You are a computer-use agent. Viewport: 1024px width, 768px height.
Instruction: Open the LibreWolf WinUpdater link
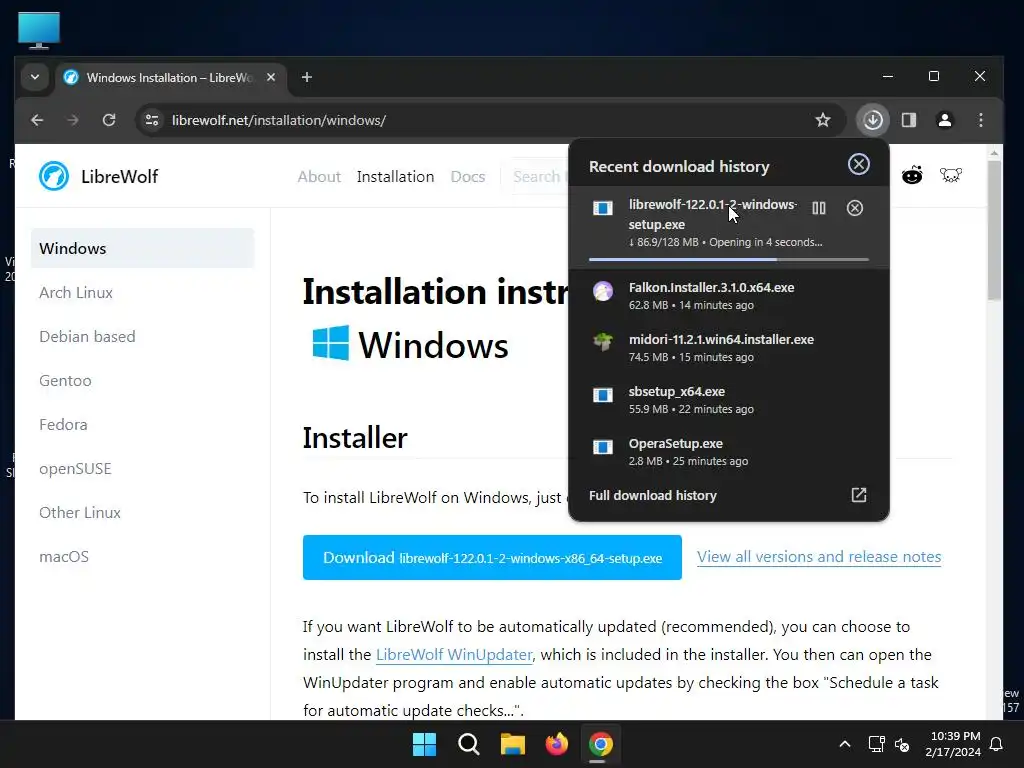coord(454,654)
